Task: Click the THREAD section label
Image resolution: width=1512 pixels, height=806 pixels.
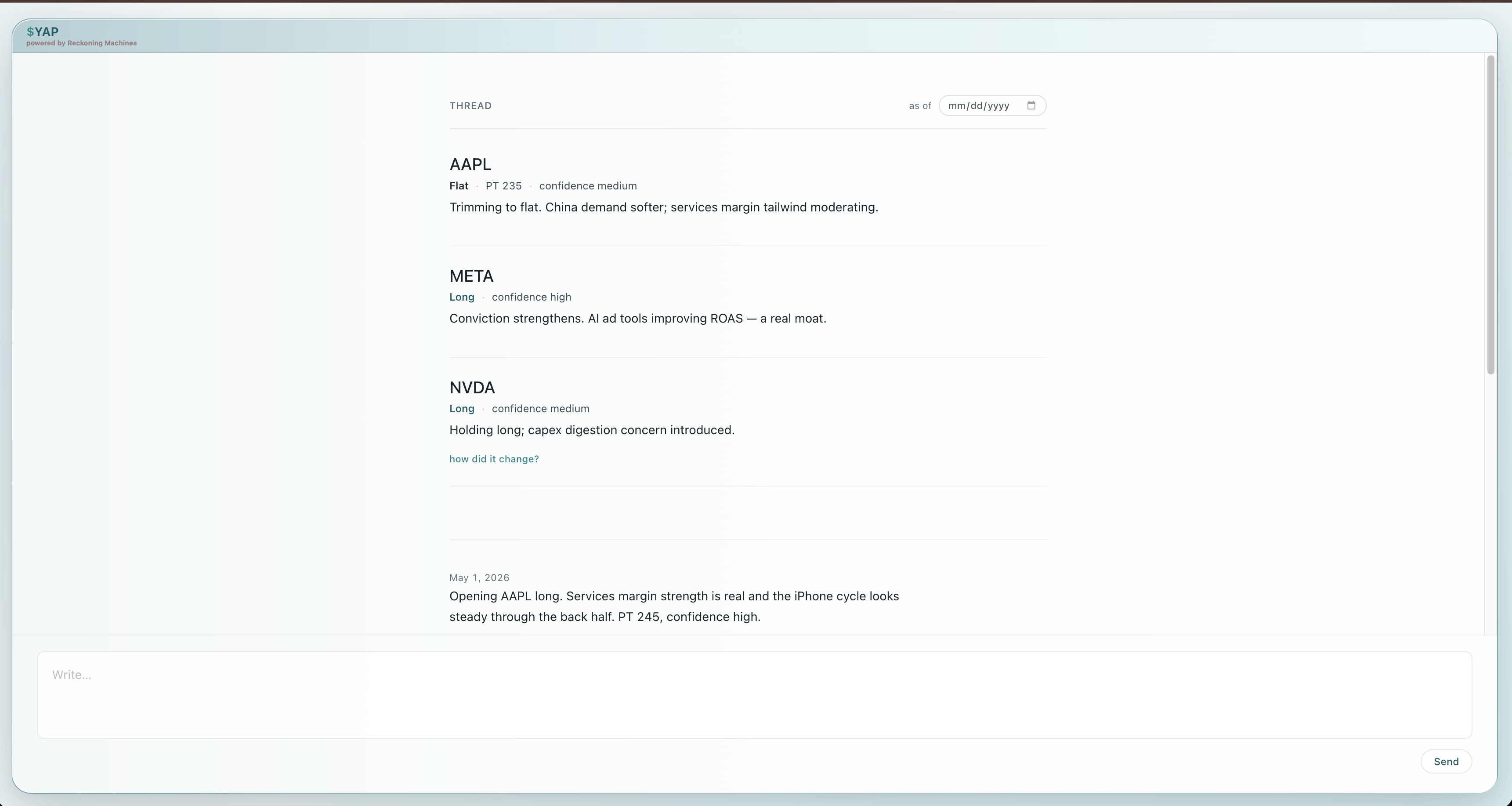Action: 470,105
